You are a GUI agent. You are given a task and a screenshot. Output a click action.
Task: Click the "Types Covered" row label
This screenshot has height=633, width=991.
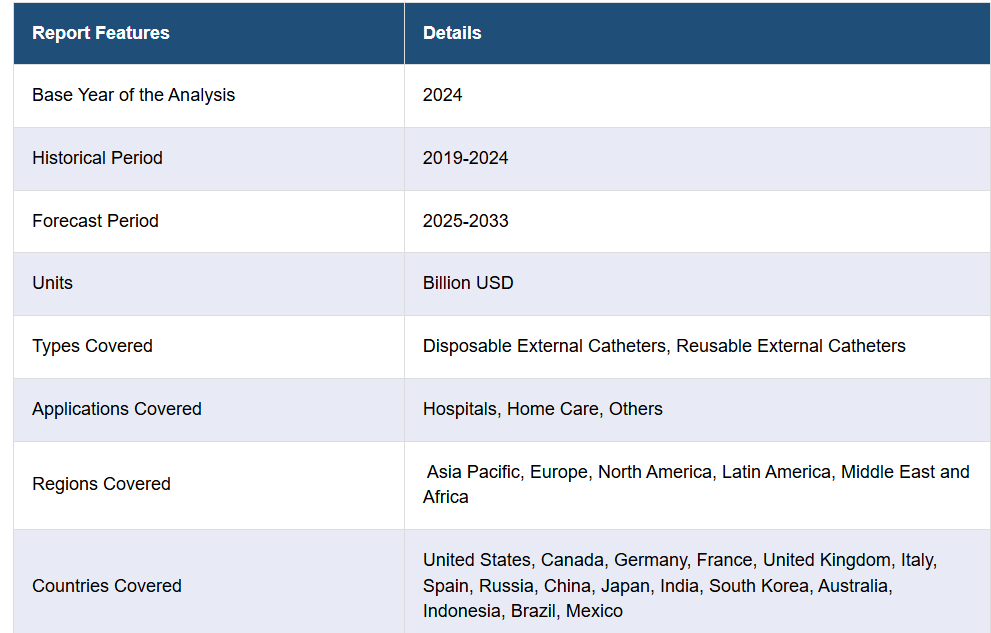tap(92, 346)
